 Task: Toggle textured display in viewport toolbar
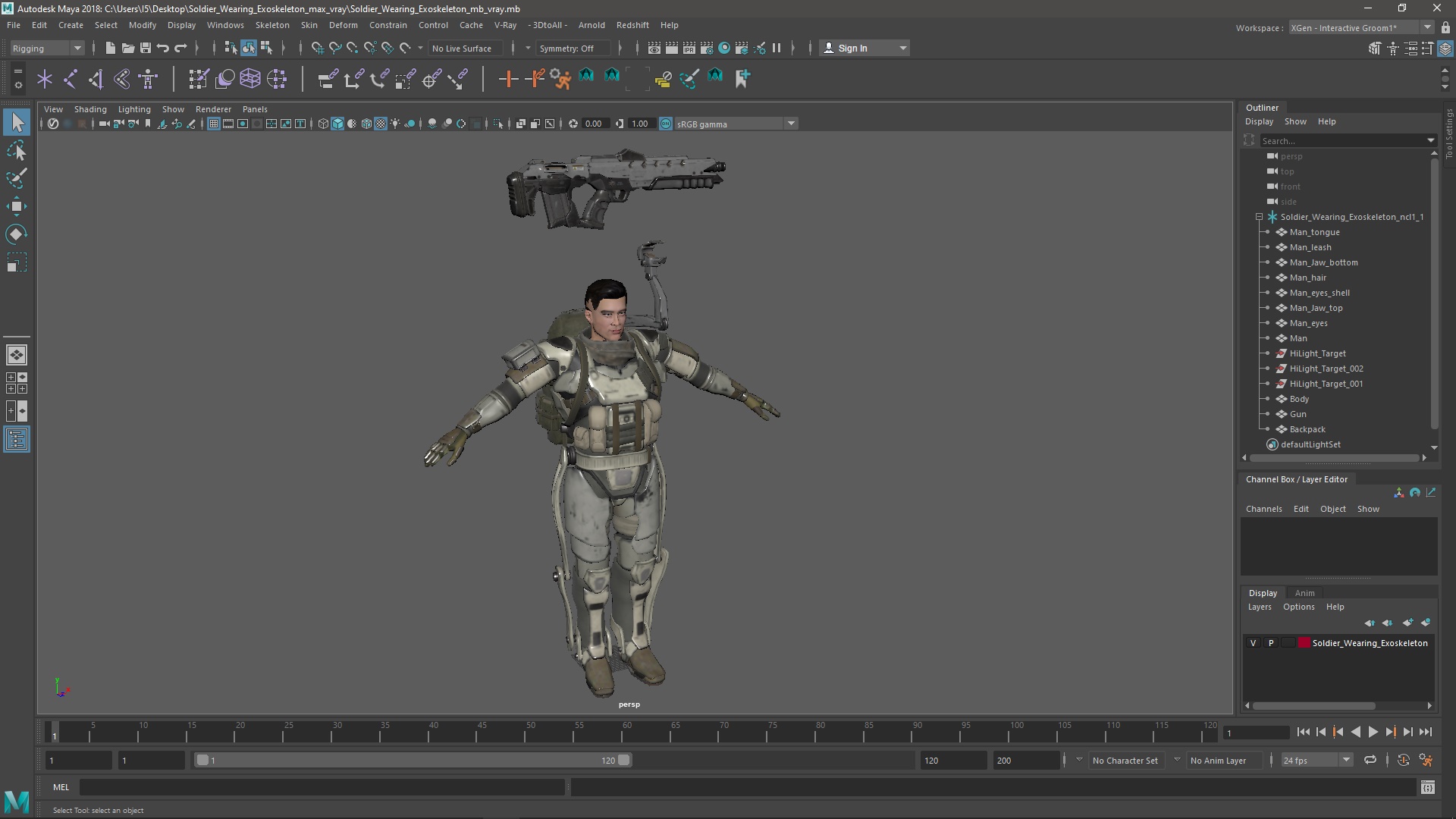pyautogui.click(x=381, y=124)
